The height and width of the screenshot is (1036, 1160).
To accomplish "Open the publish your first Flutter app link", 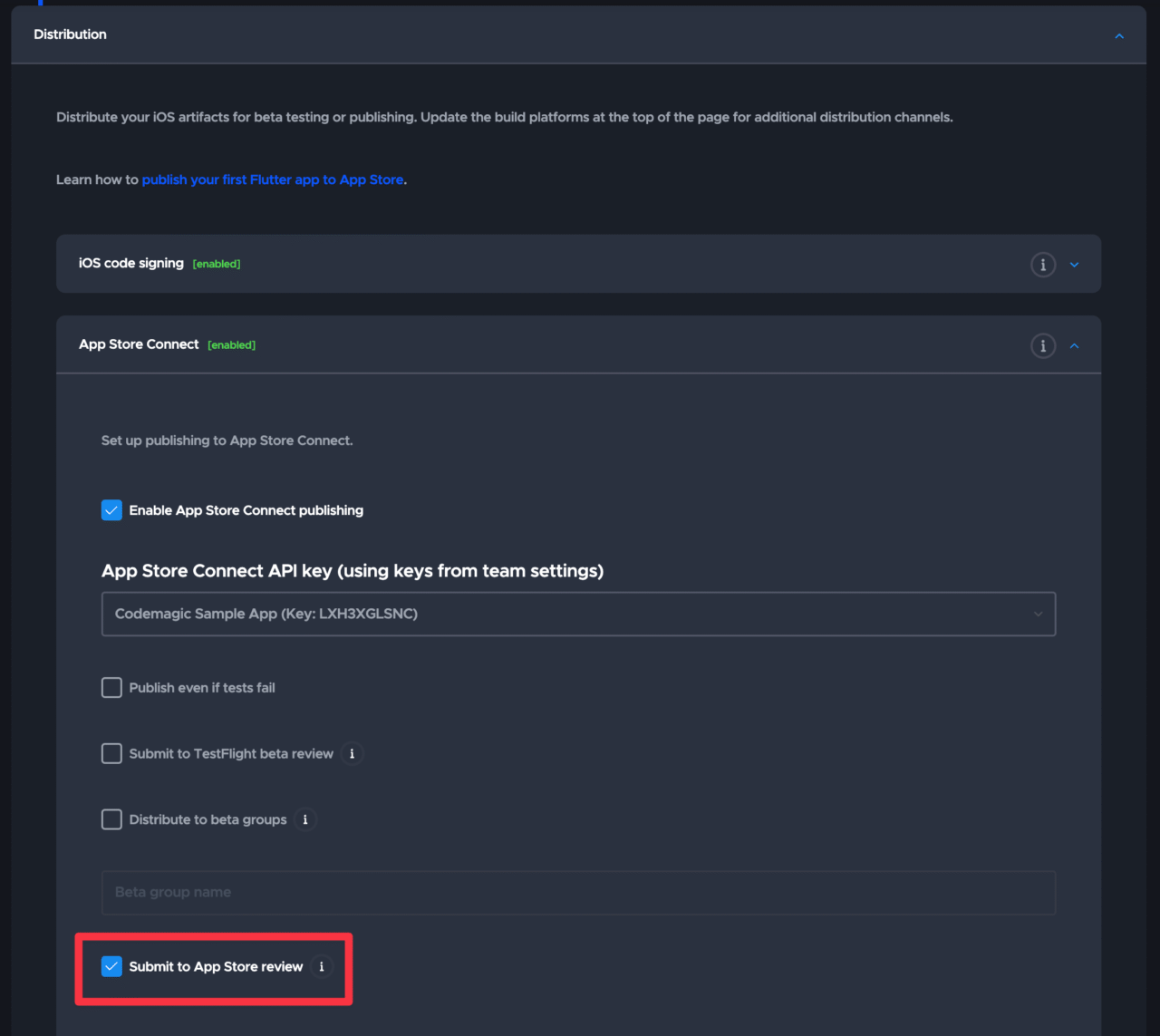I will 273,179.
